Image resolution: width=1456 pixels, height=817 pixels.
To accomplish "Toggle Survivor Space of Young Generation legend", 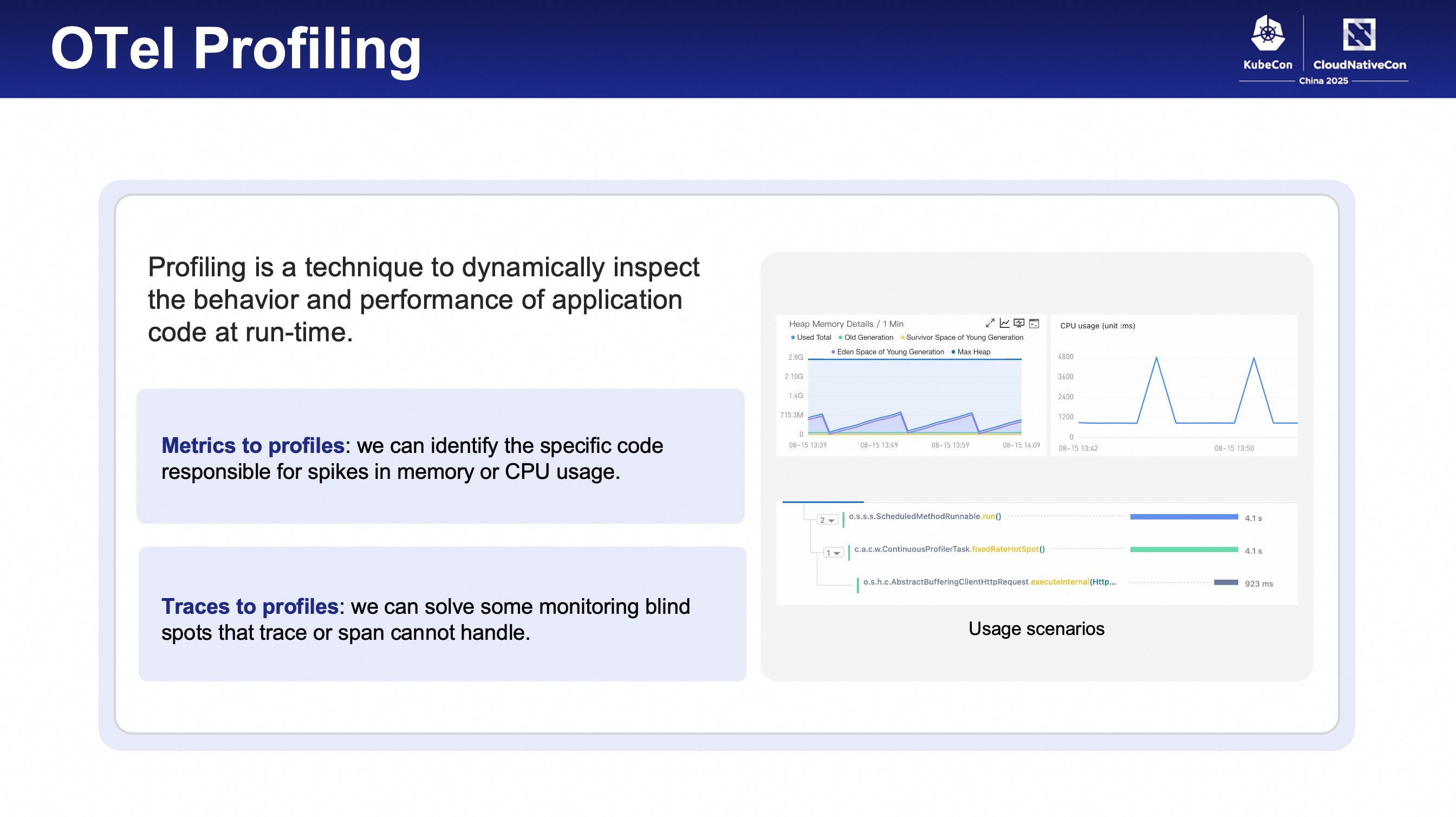I will (961, 338).
